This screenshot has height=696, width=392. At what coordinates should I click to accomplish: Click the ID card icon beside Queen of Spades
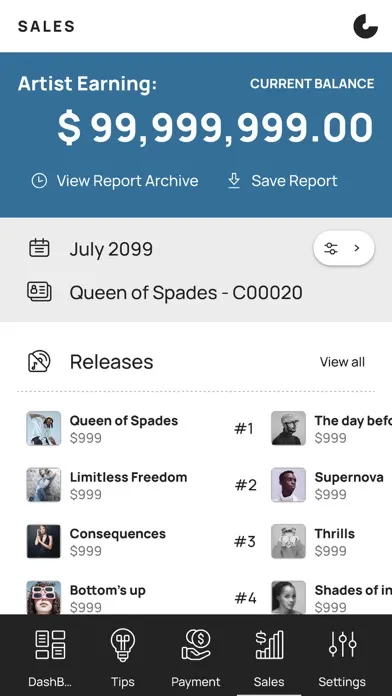point(39,292)
